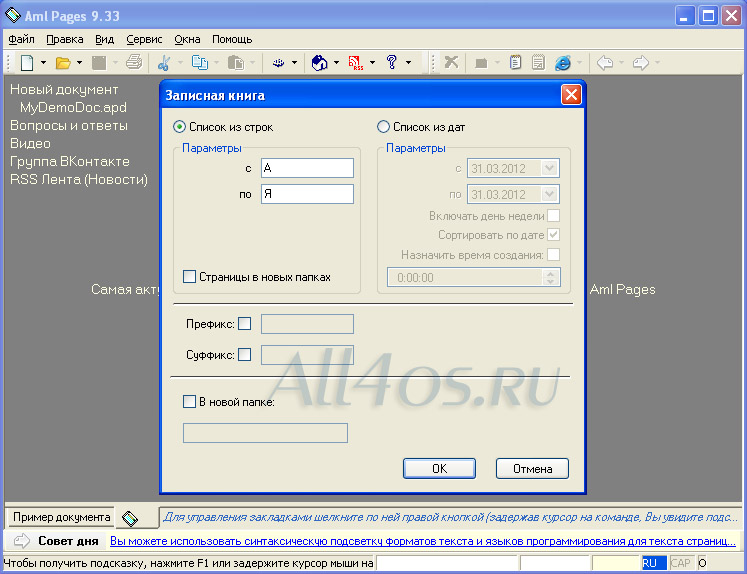Open the dropdown arrow beside Internet Explorer icon
The width and height of the screenshot is (747, 574).
(x=580, y=62)
